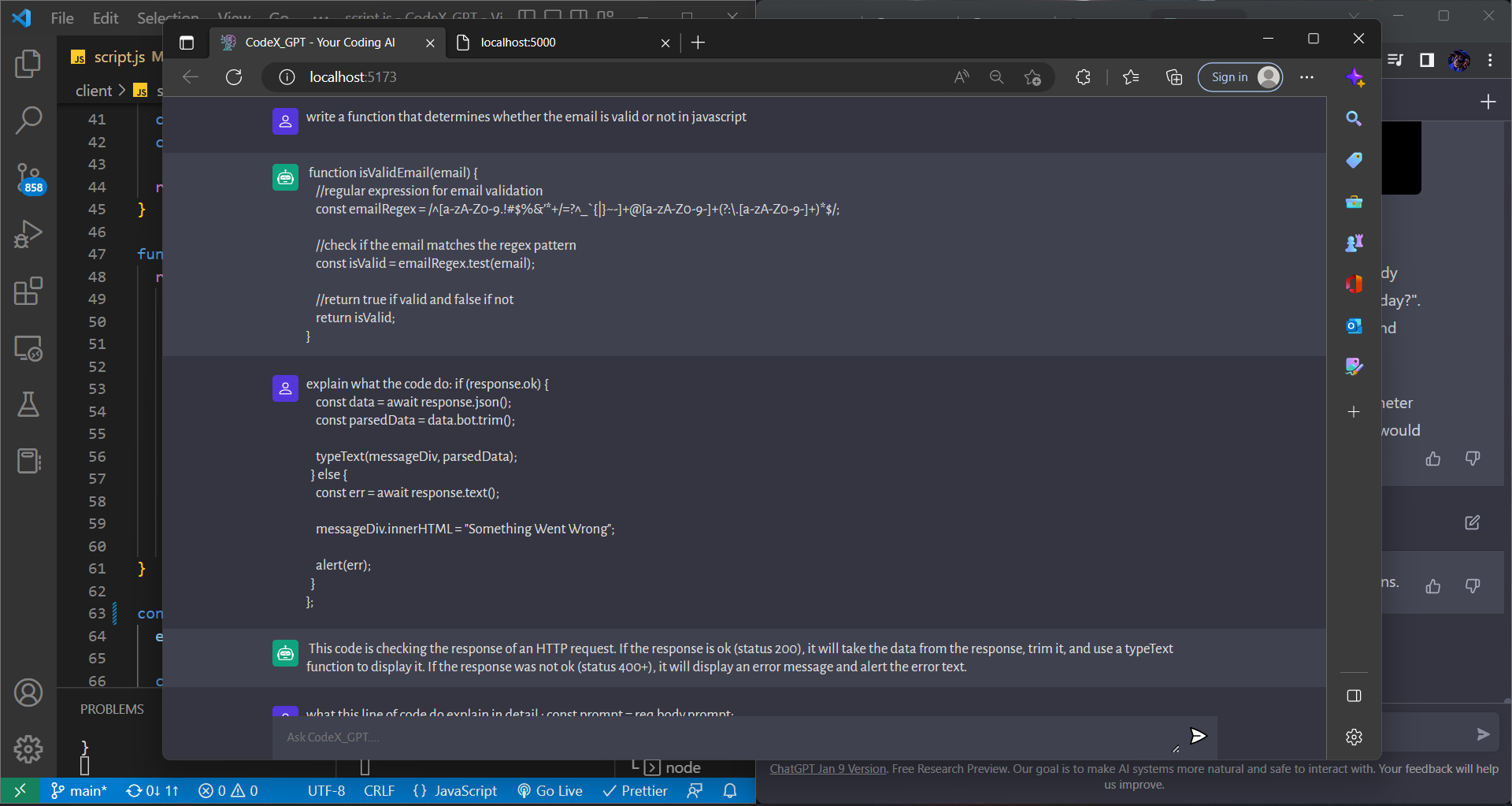Open the Copilot sparkle icon in Edge sidebar
The height and width of the screenshot is (806, 1512).
(1356, 77)
